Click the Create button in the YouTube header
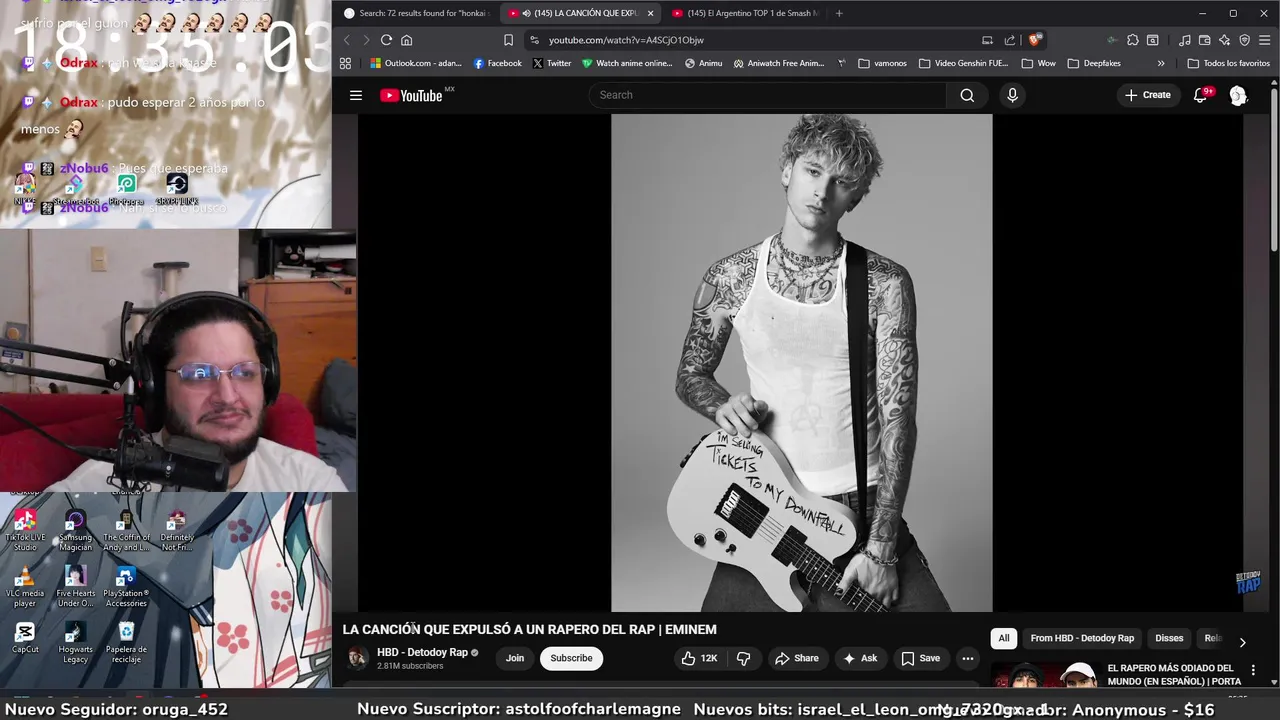The image size is (1280, 720). 1147,95
